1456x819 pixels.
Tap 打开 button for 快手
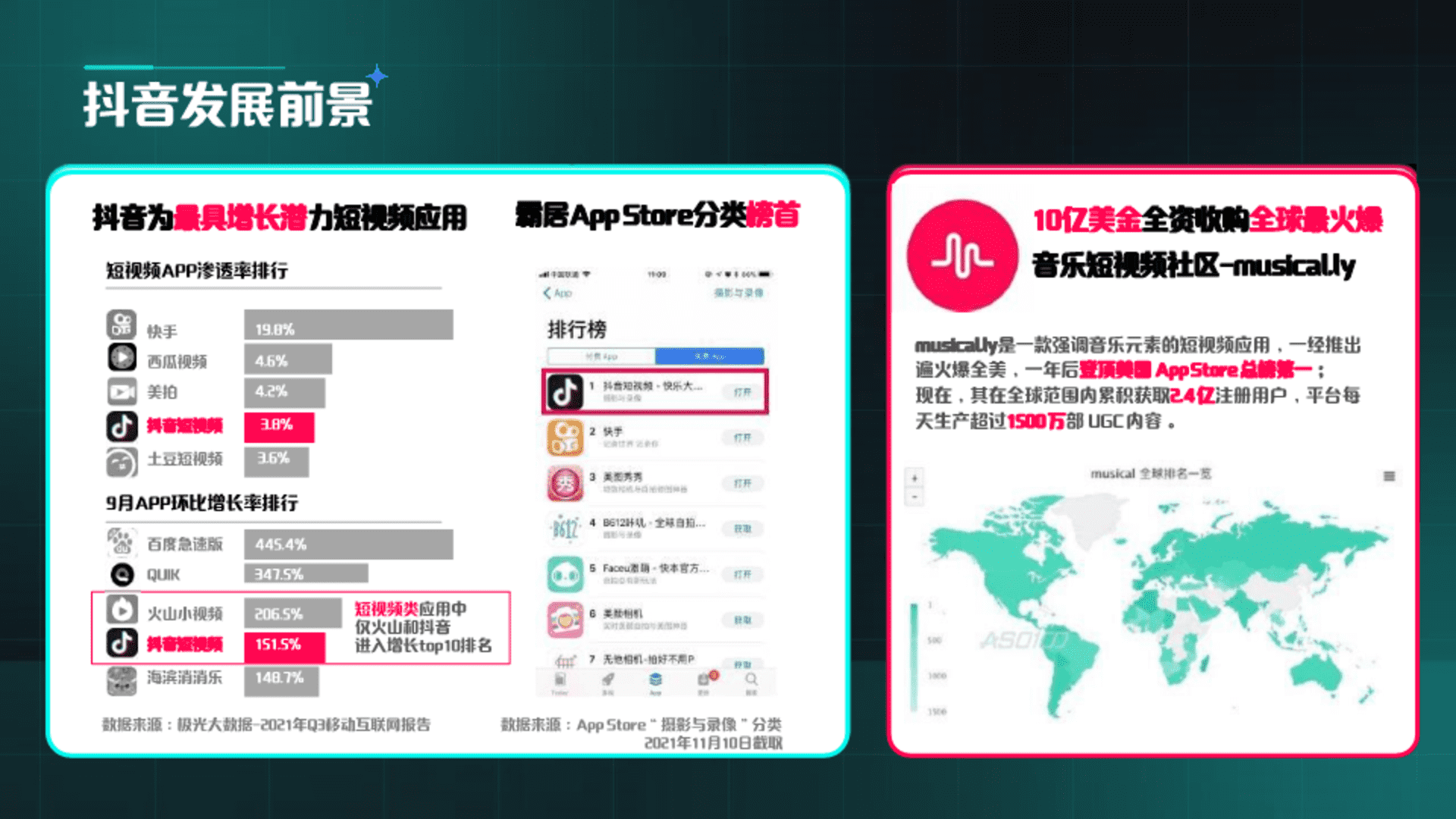[x=742, y=438]
